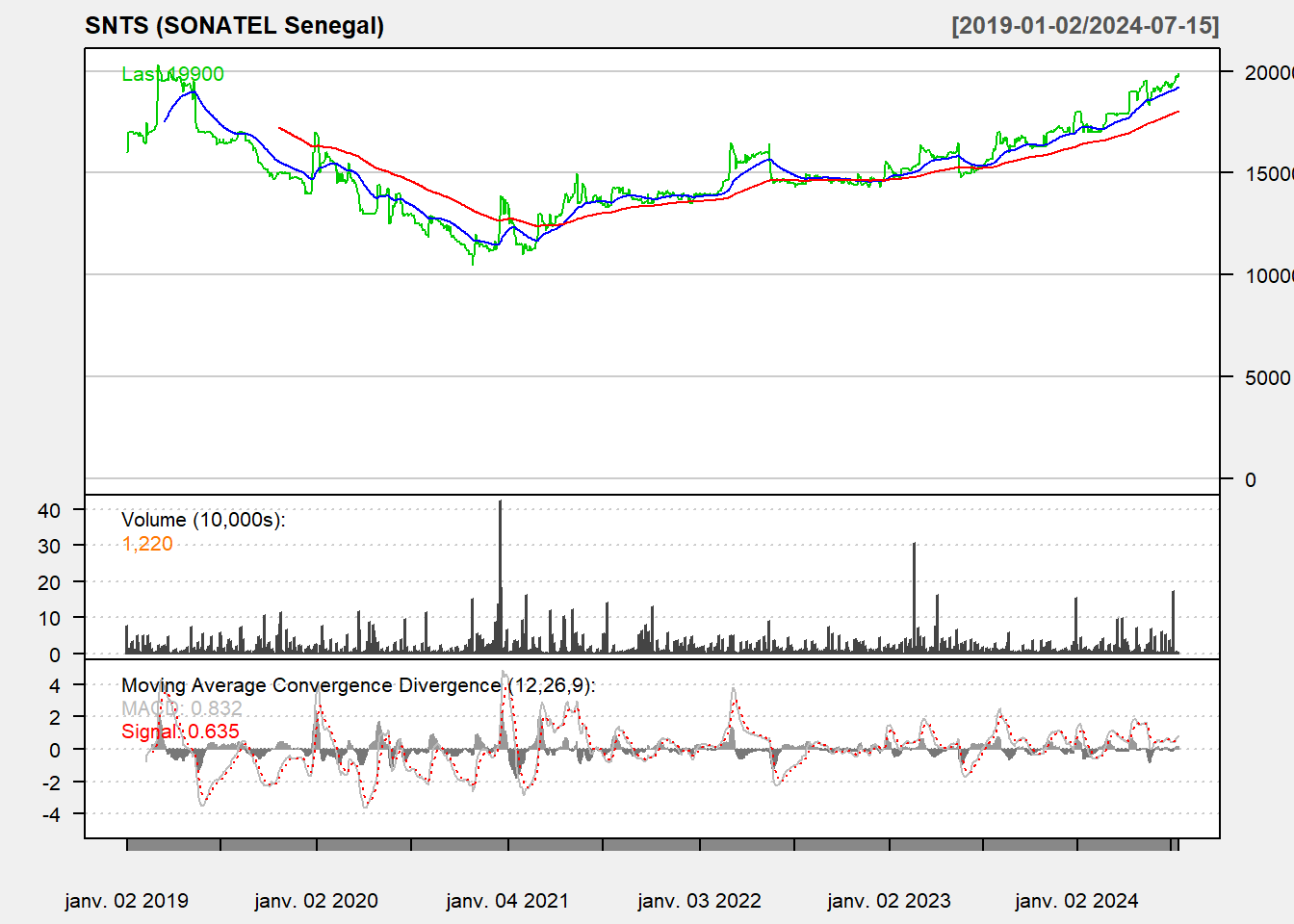Select the janv. 04 2021 date label

tap(507, 901)
